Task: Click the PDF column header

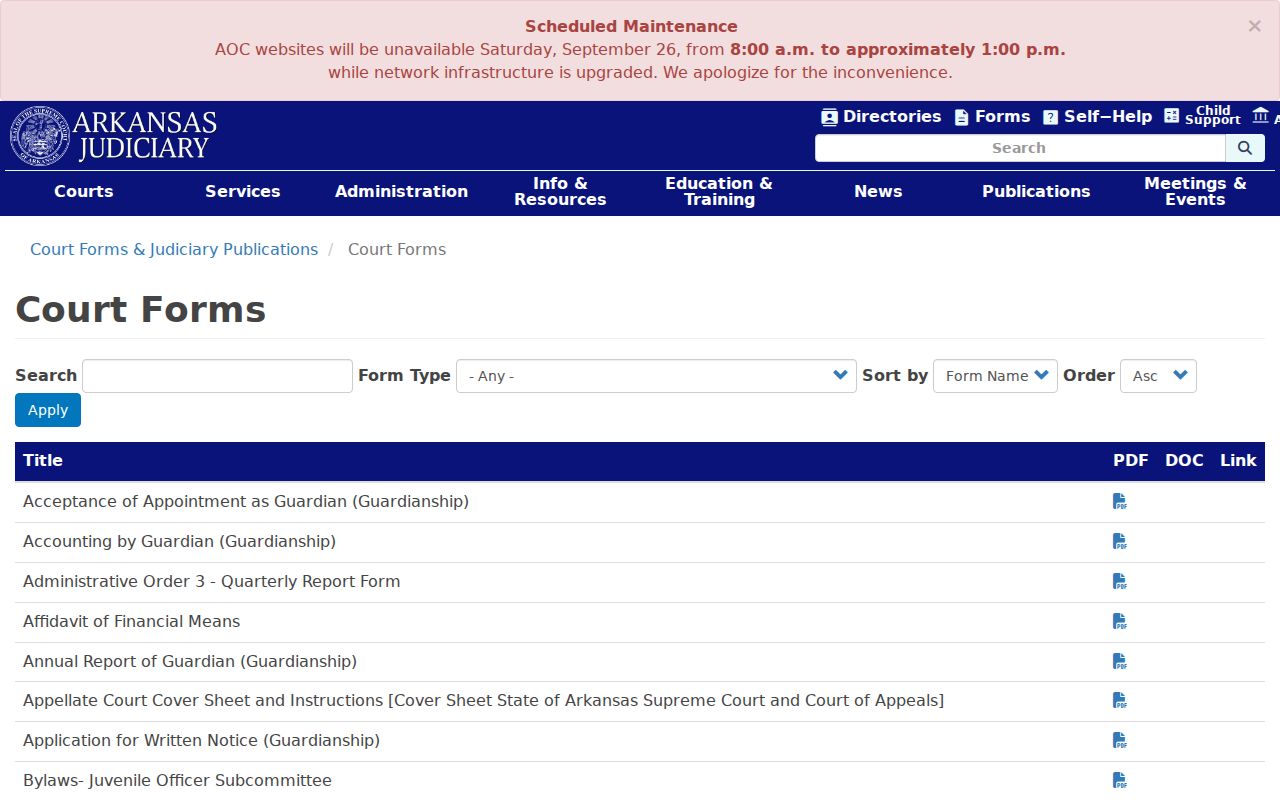Action: click(1131, 460)
